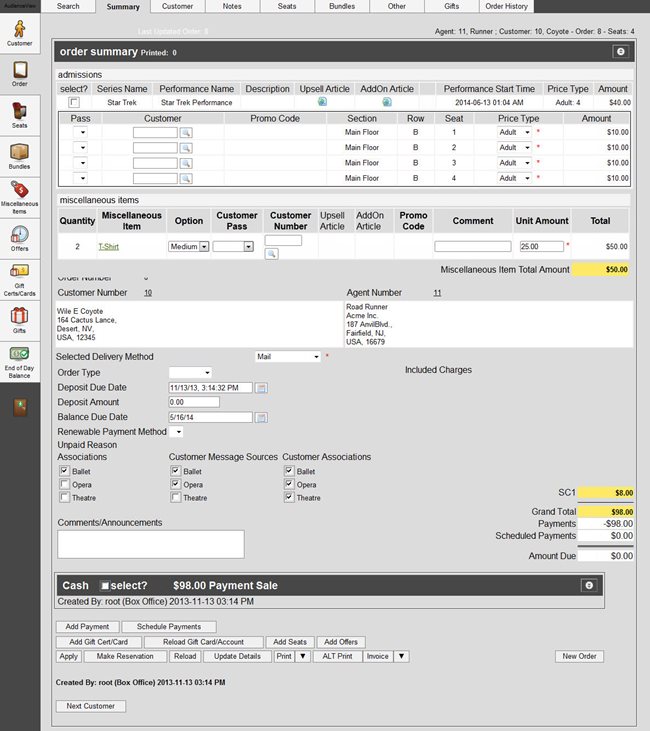The height and width of the screenshot is (731, 650).
Task: Toggle Ballet under Associations
Action: tap(65, 471)
